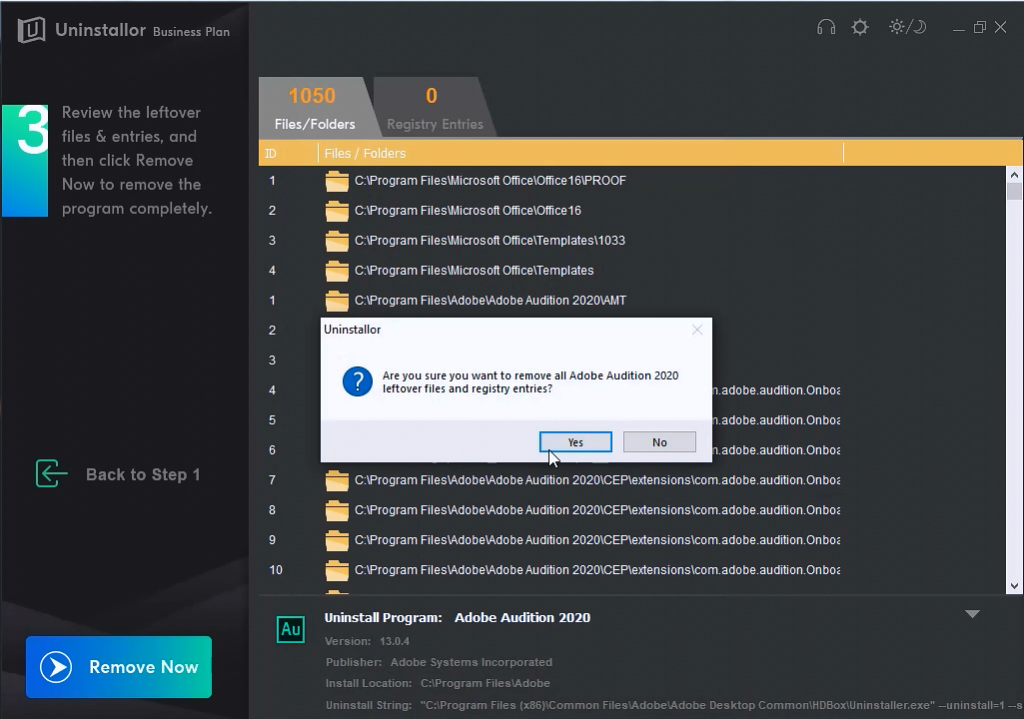Screen dimensions: 1024x719
Task: Close the Uninstallor confirmation dialog
Action: (x=697, y=330)
